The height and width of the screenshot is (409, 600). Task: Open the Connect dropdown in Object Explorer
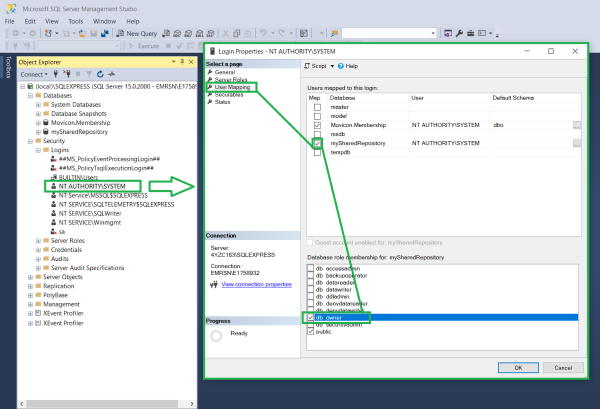[36, 74]
